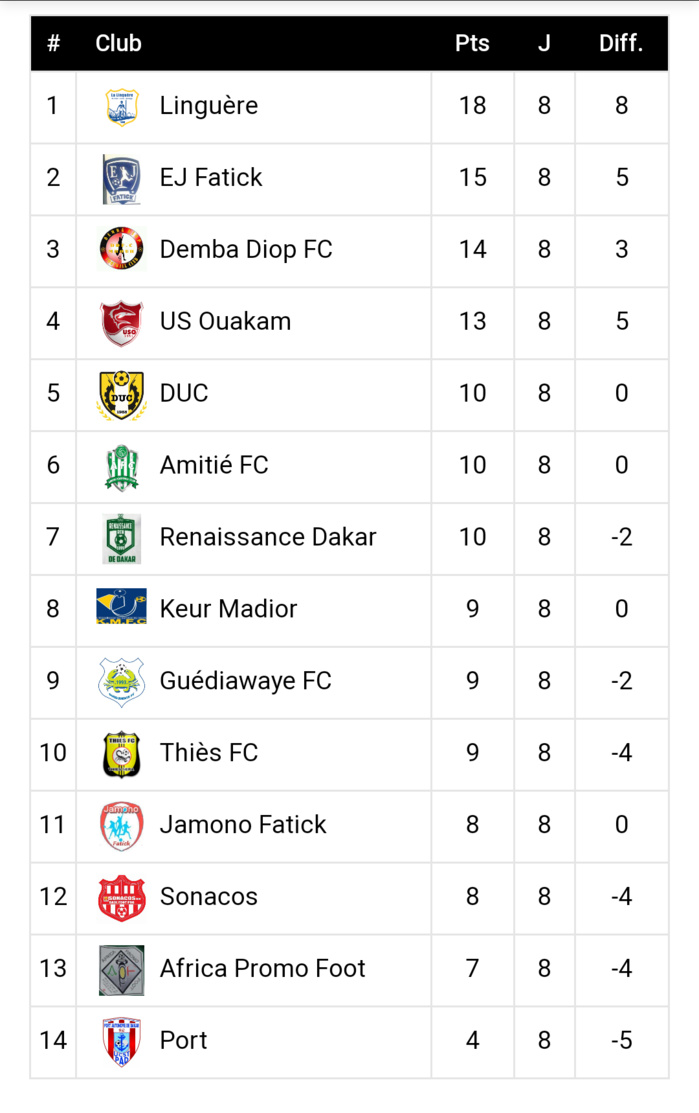
Task: Click the US Ouakam red shield logo
Action: [122, 322]
